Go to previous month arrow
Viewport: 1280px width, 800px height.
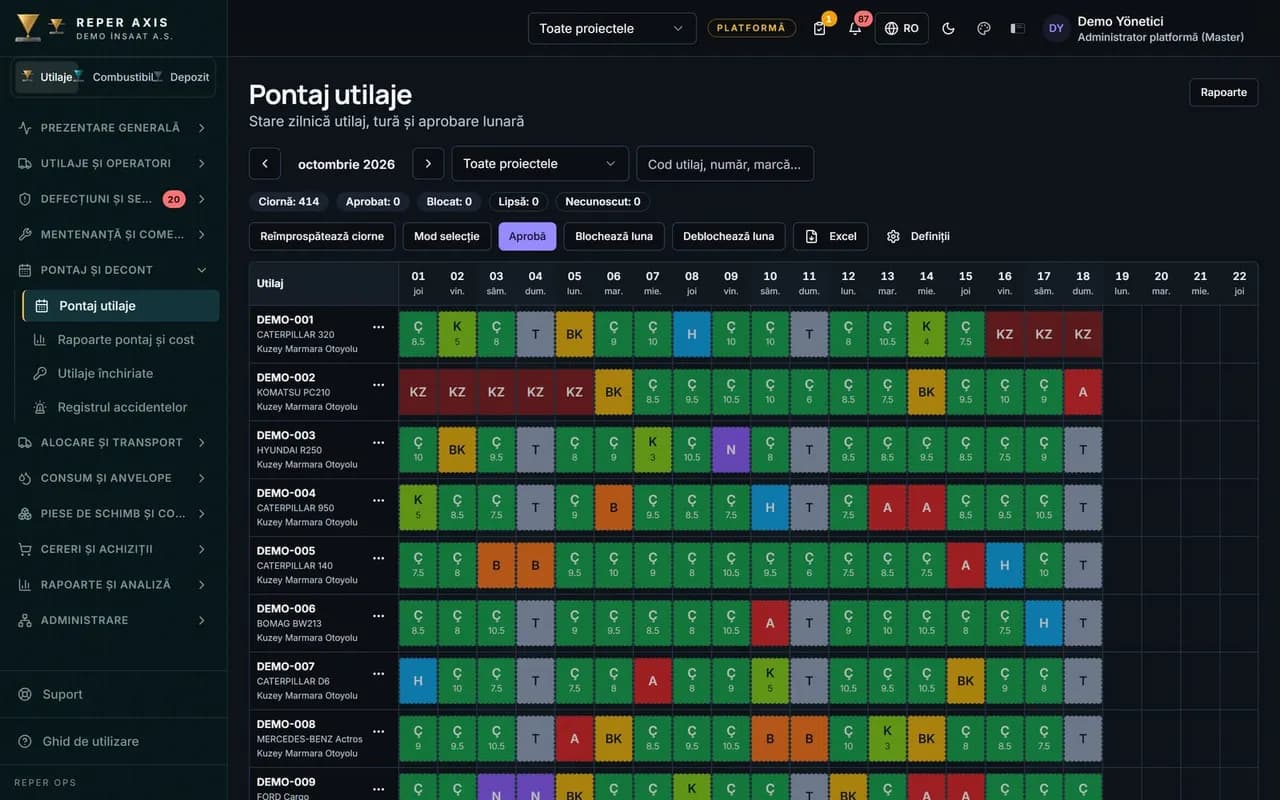coord(265,163)
